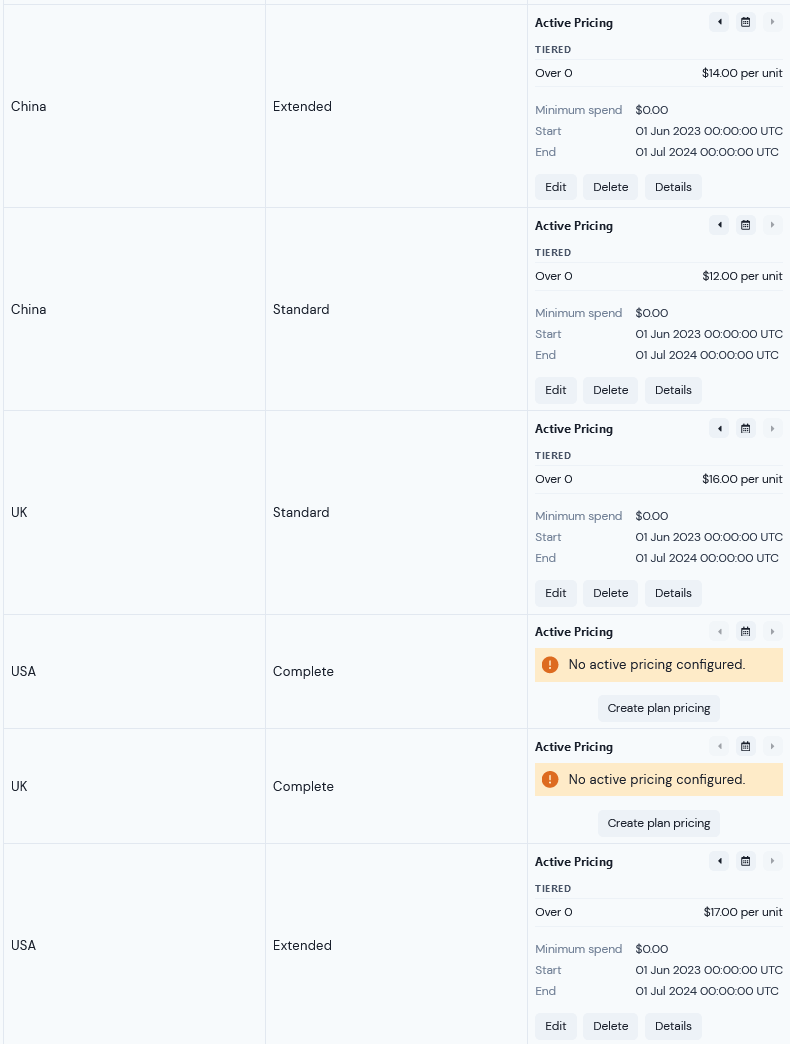Show previous pricing period for UK Standard
Image resolution: width=790 pixels, height=1044 pixels.
(719, 428)
